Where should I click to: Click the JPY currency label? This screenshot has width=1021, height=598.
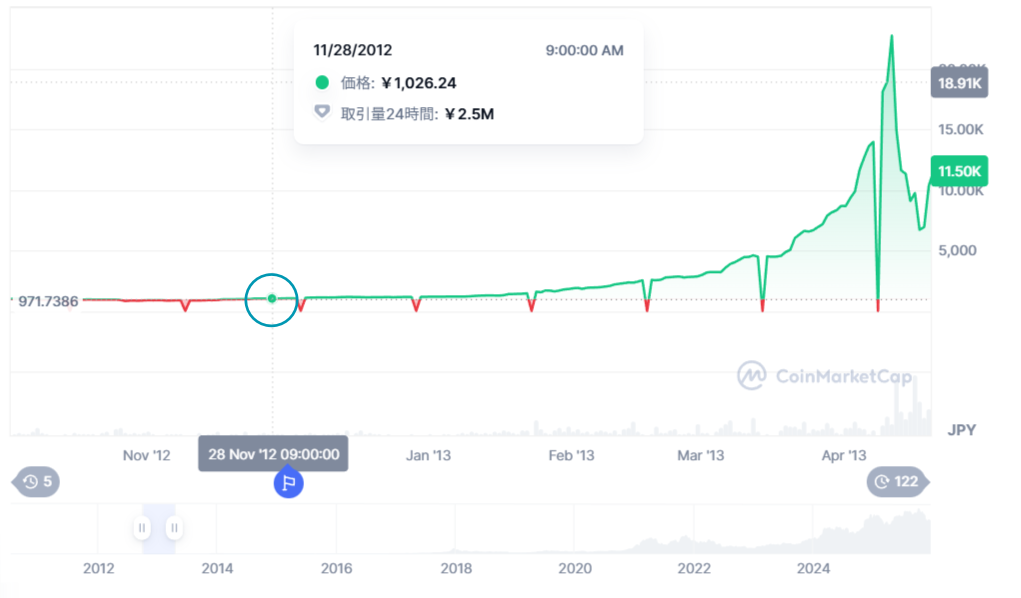pyautogui.click(x=961, y=430)
